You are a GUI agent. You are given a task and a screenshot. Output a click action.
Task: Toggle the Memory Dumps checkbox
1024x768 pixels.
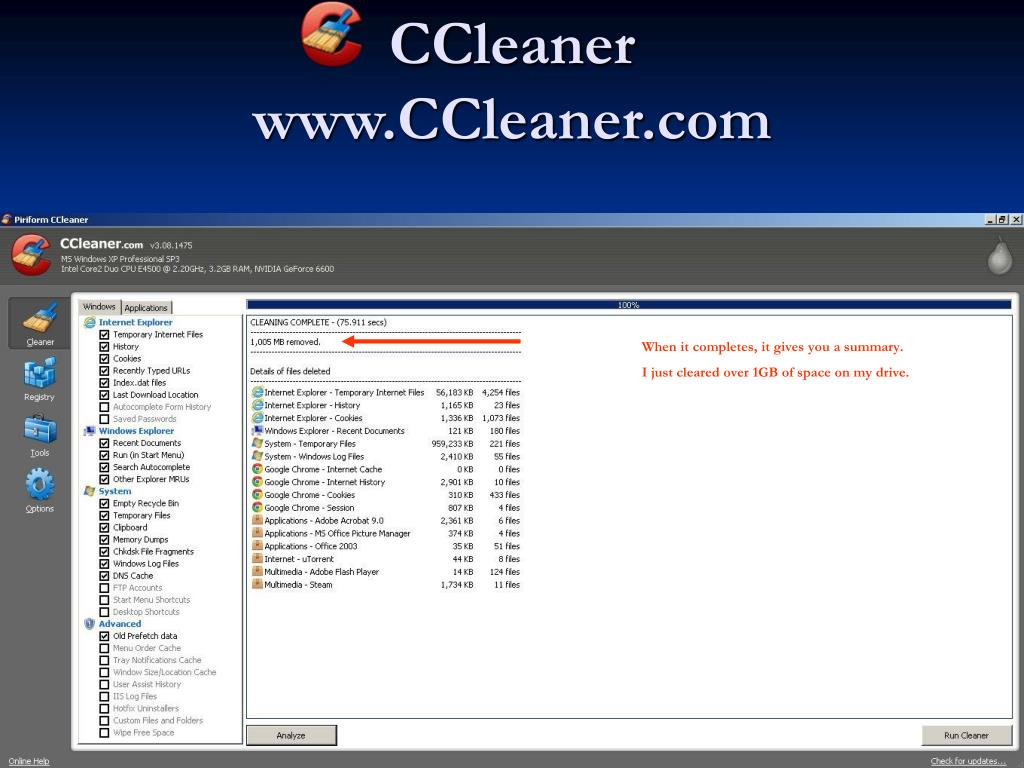click(x=104, y=539)
